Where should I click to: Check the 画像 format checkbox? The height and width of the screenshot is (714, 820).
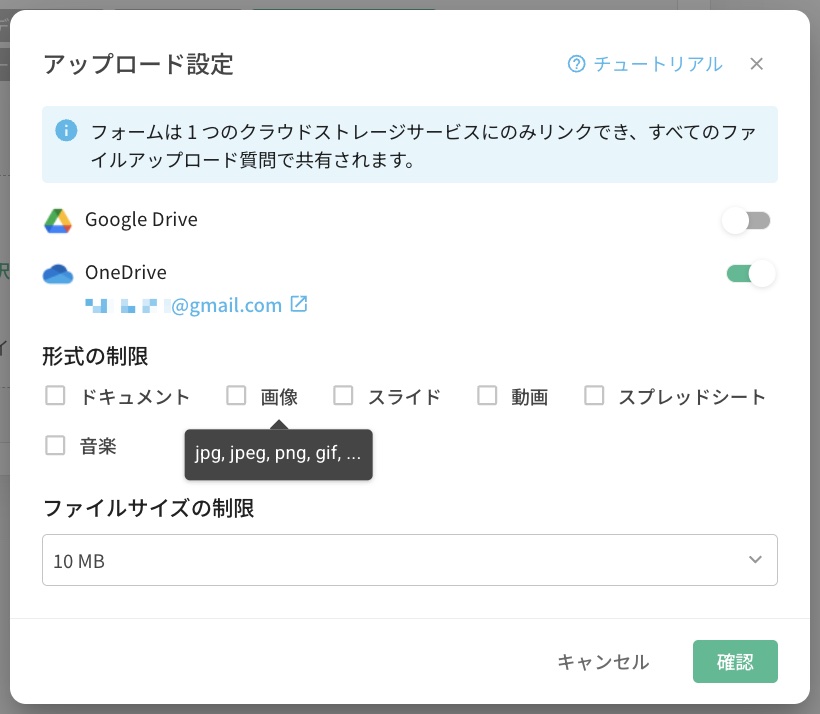click(236, 395)
